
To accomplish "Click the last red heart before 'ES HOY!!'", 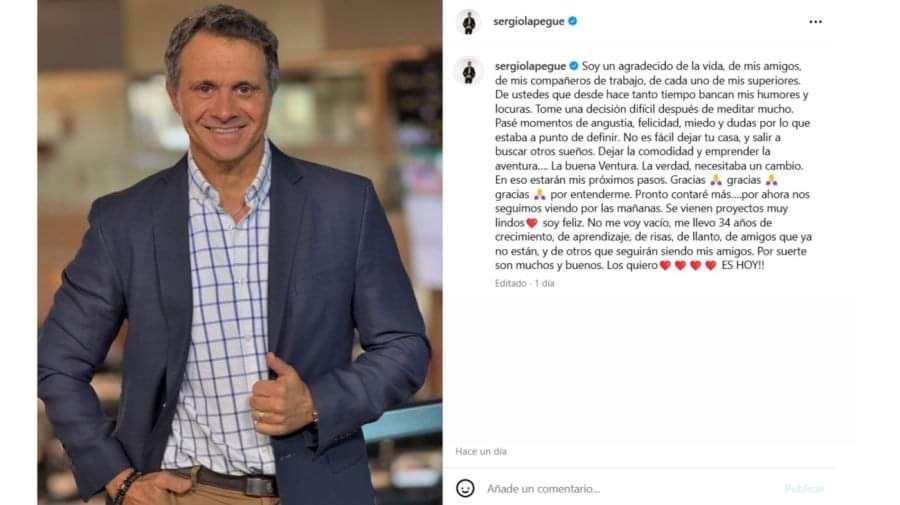I will (x=711, y=266).
